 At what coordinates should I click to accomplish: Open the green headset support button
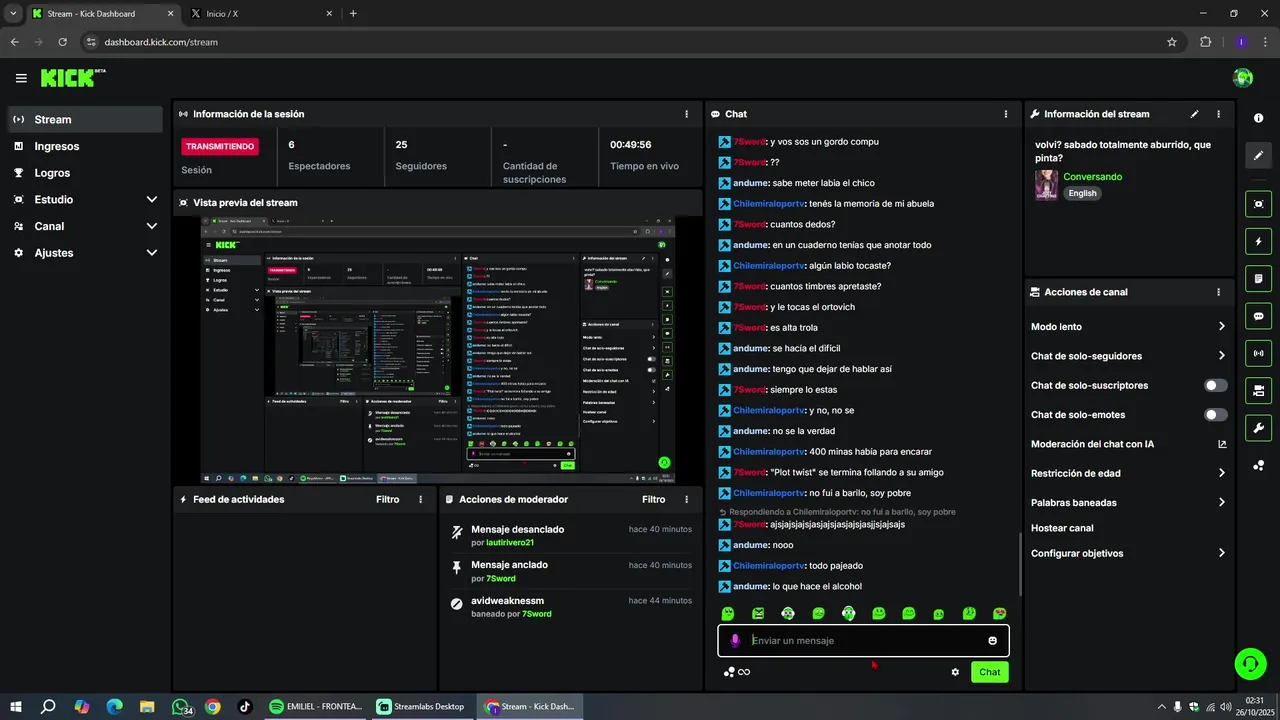click(1249, 663)
